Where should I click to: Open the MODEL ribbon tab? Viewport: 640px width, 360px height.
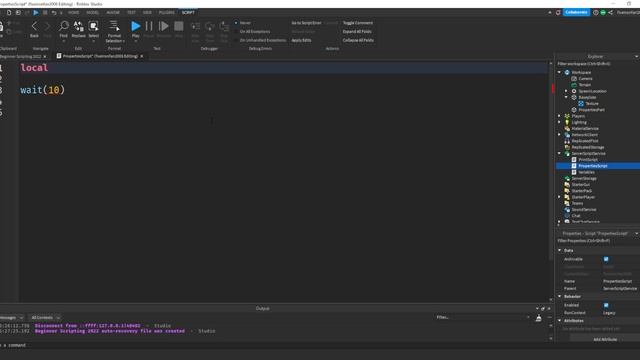coord(93,13)
